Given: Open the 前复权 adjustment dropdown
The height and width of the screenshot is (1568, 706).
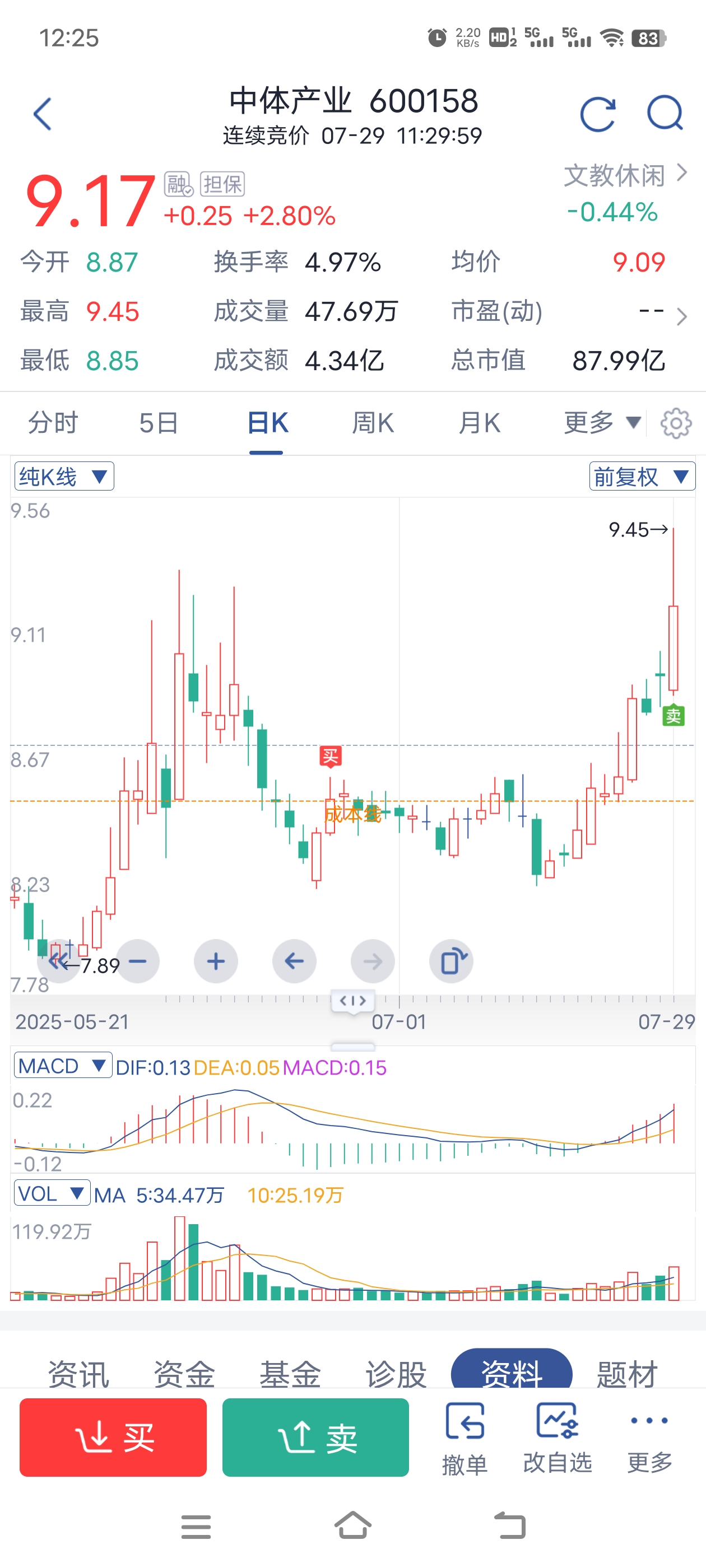Looking at the screenshot, I should pyautogui.click(x=642, y=476).
